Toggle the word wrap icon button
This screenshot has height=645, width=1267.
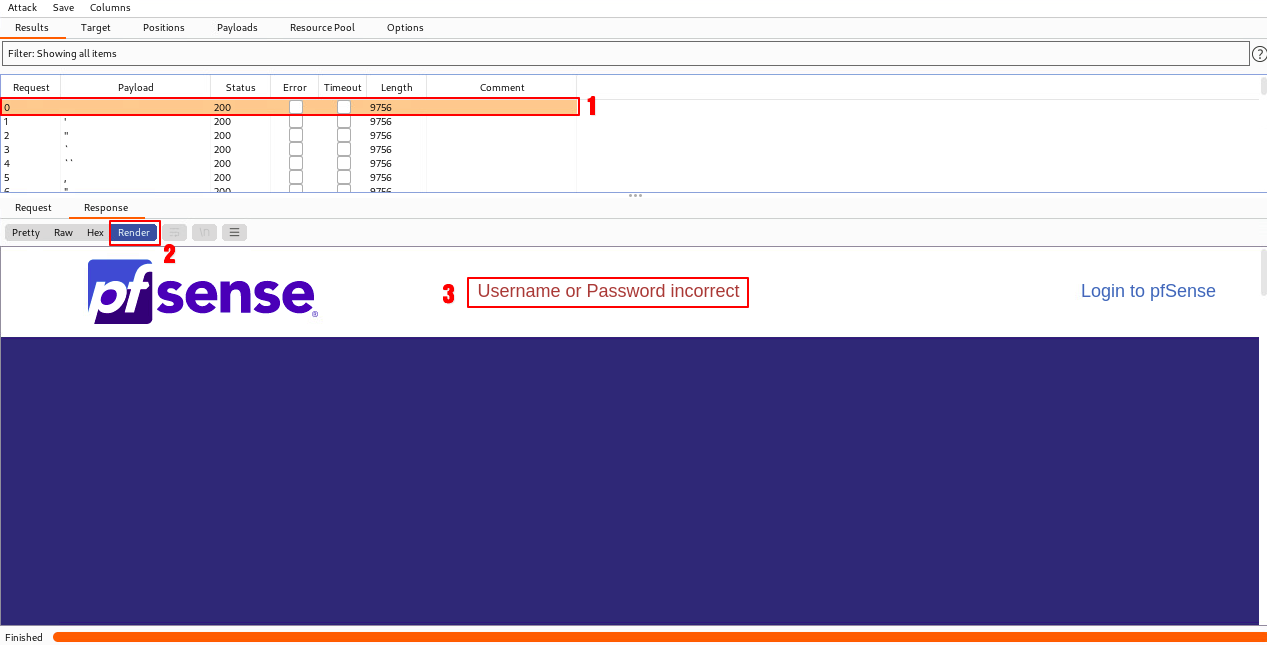(174, 233)
